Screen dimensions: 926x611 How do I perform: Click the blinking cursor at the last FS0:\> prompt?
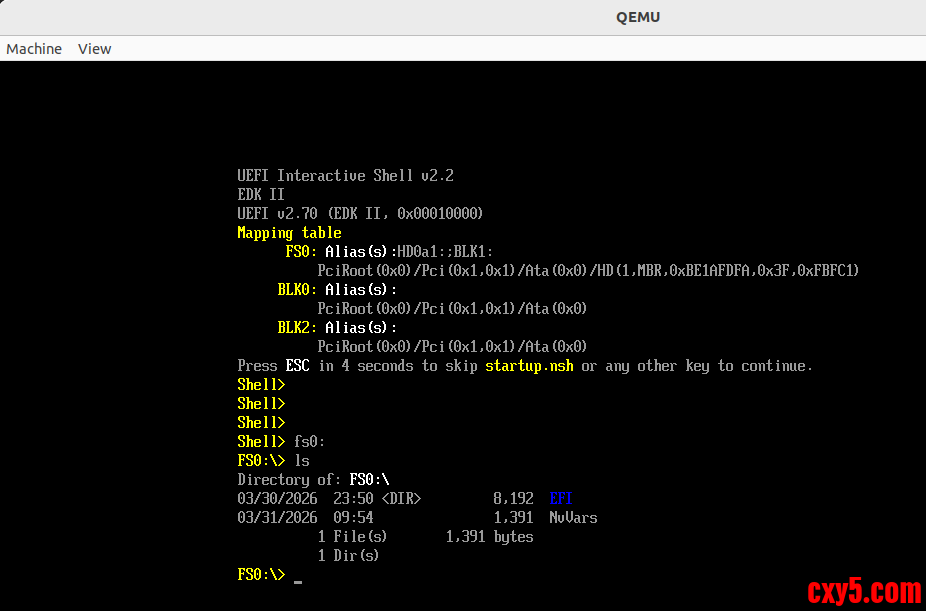click(298, 578)
